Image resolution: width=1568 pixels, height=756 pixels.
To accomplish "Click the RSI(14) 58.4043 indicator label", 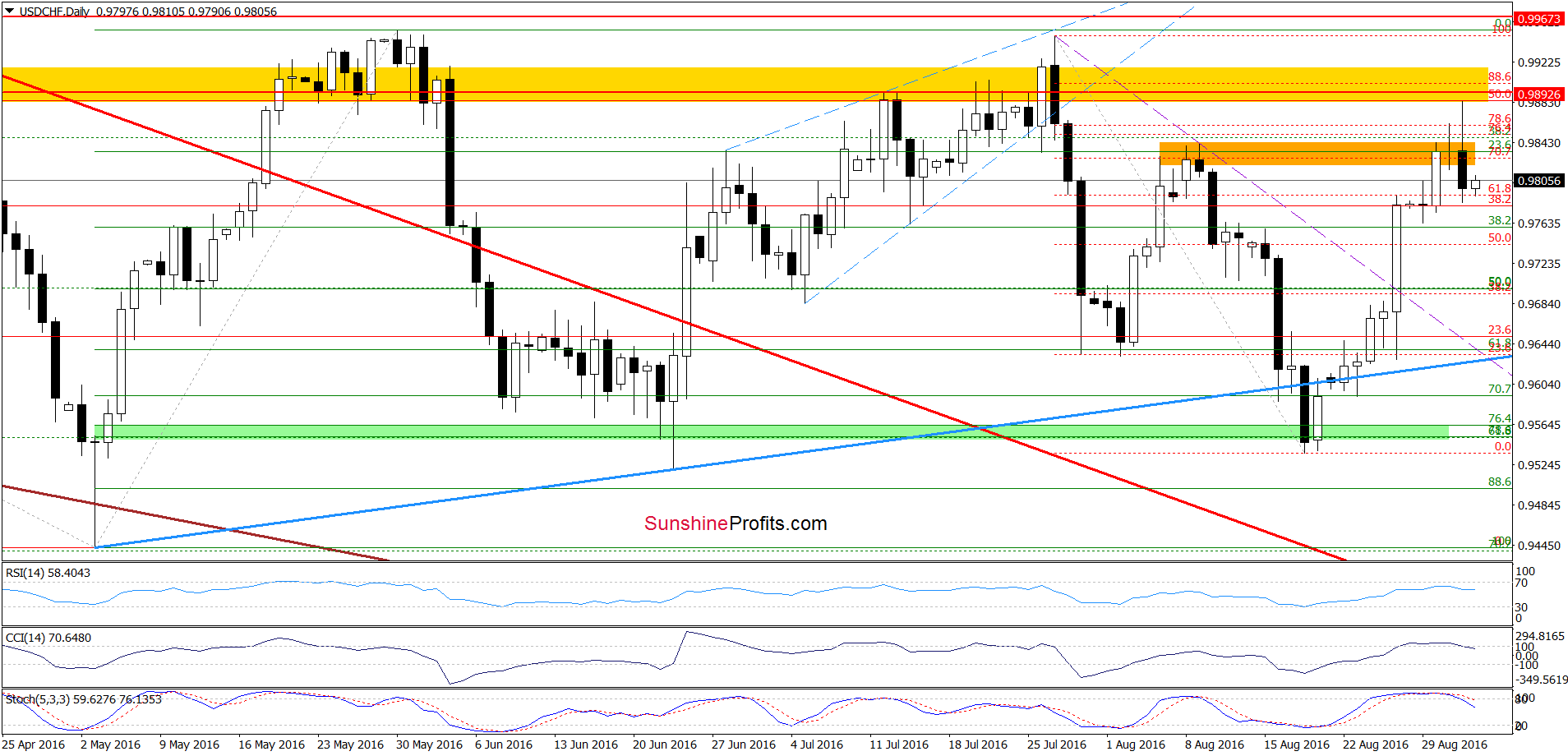I will [48, 573].
